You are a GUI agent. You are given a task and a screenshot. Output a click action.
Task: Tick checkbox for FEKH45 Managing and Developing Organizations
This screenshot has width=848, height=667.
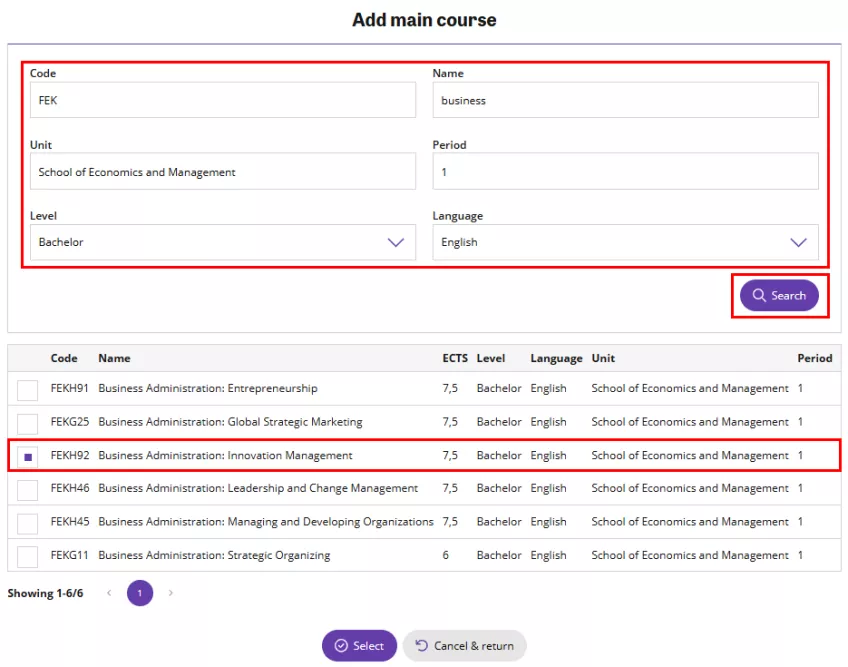[x=28, y=522]
